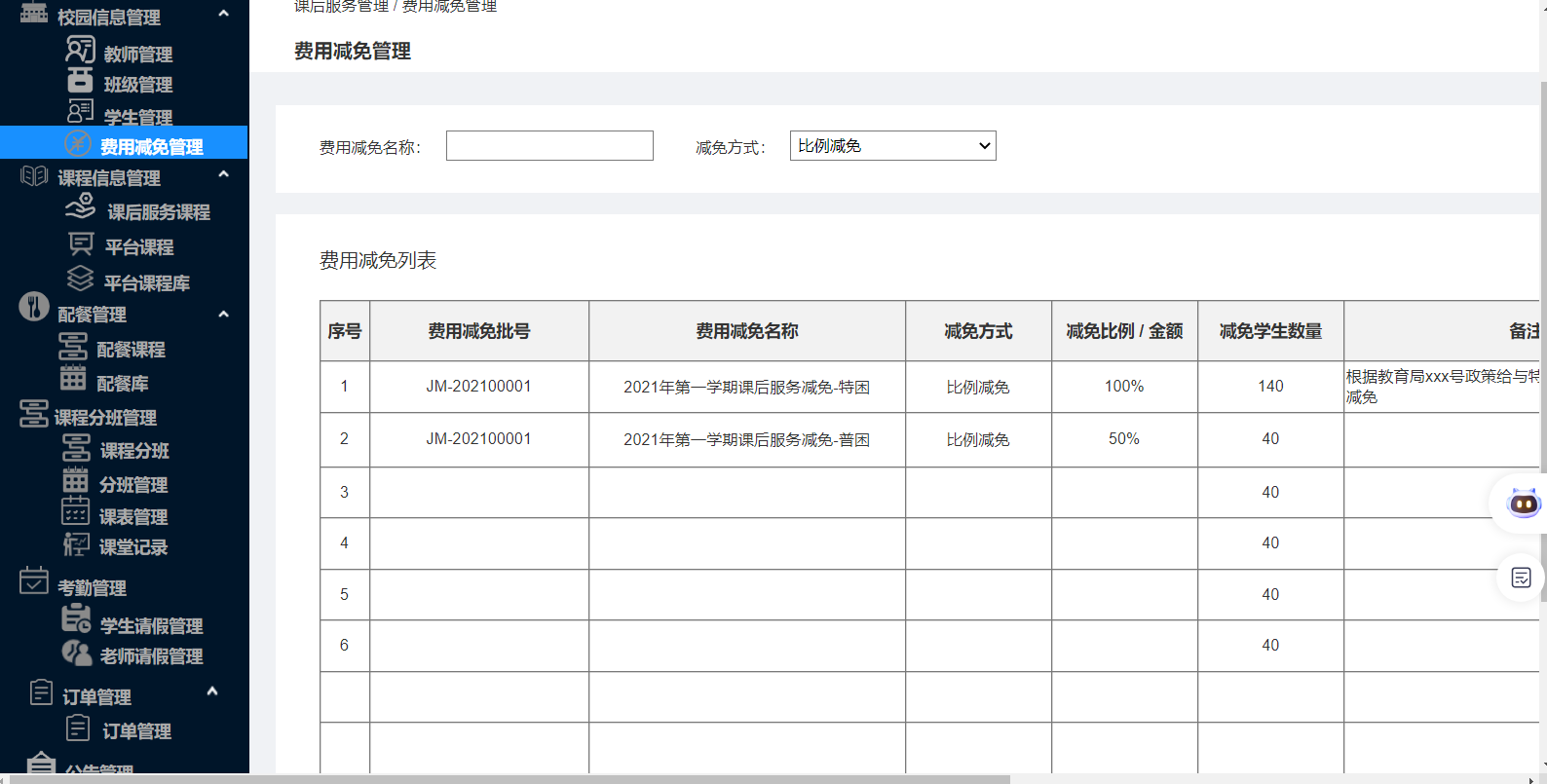Open 课后服务课程 menu item

coord(159,212)
